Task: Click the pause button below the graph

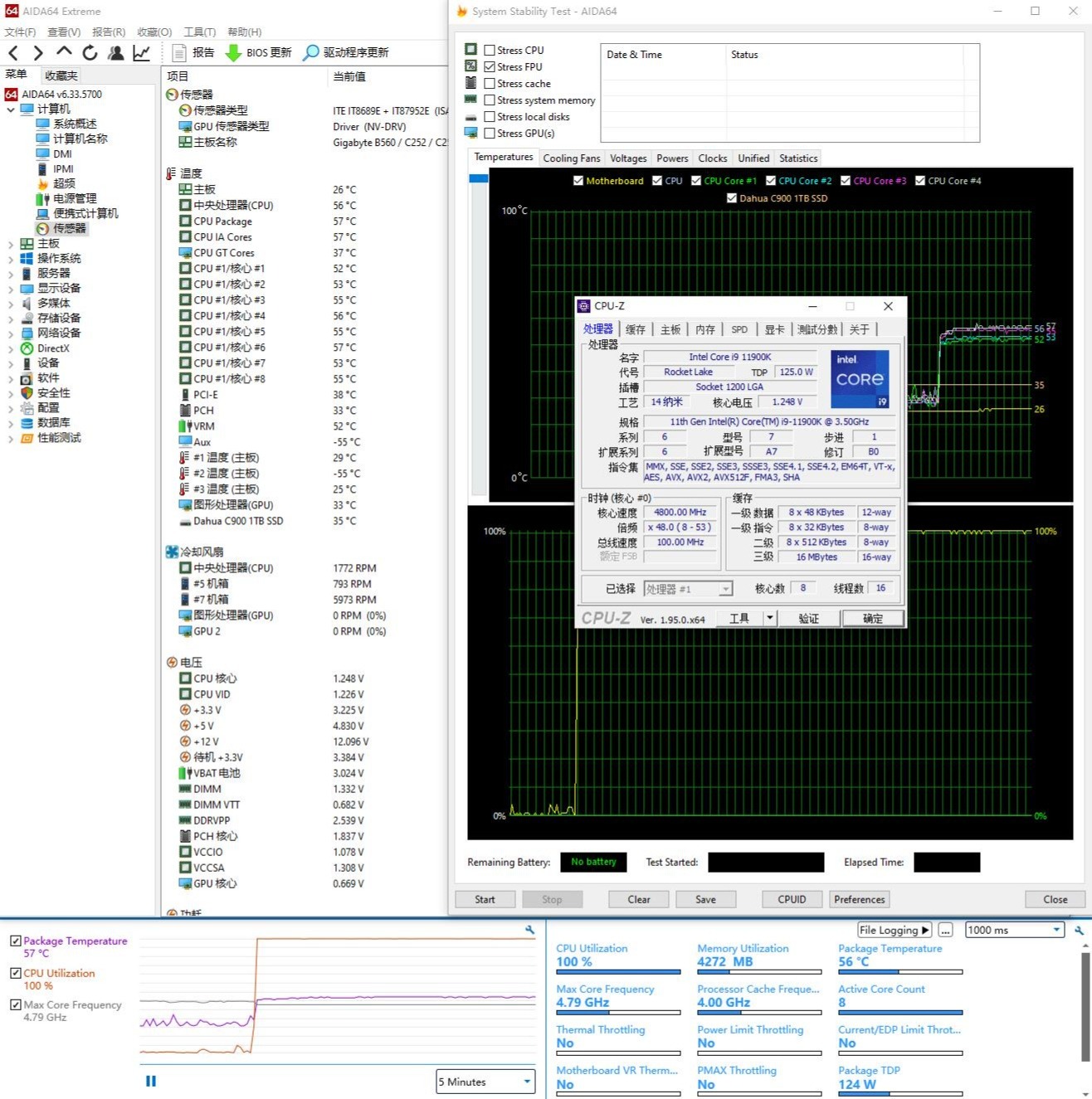Action: point(151,1081)
